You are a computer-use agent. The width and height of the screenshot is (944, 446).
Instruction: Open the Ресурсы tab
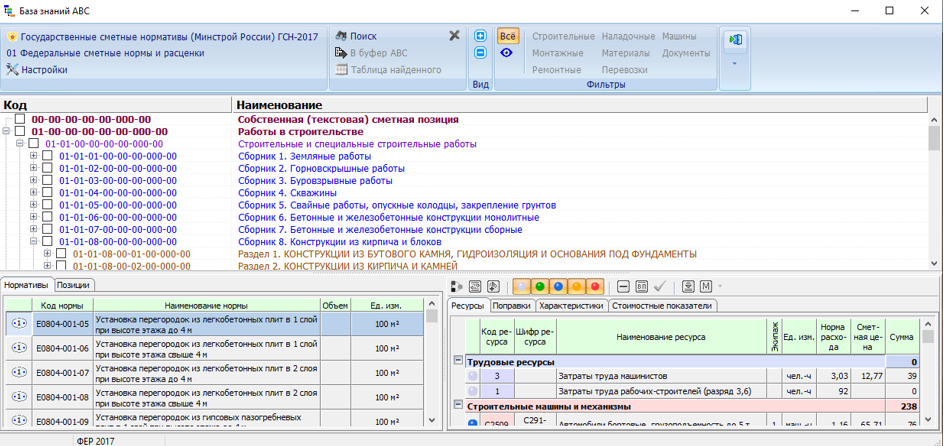tap(468, 306)
